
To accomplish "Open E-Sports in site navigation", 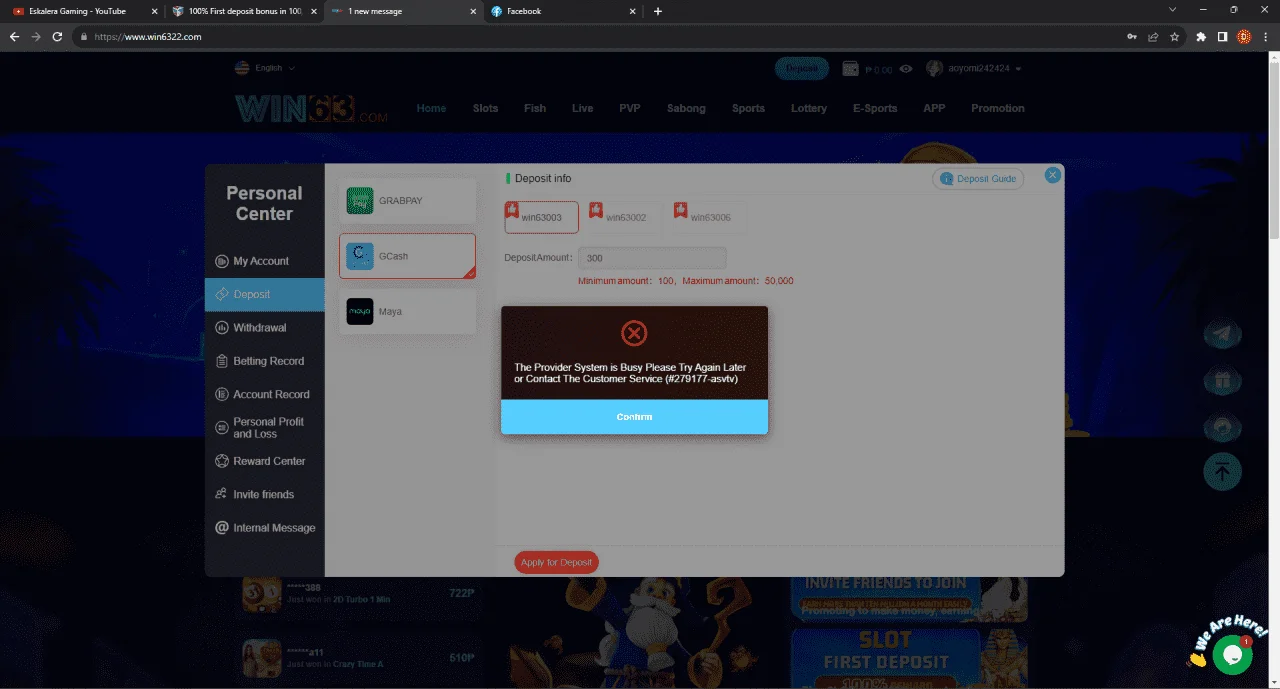I will [875, 108].
